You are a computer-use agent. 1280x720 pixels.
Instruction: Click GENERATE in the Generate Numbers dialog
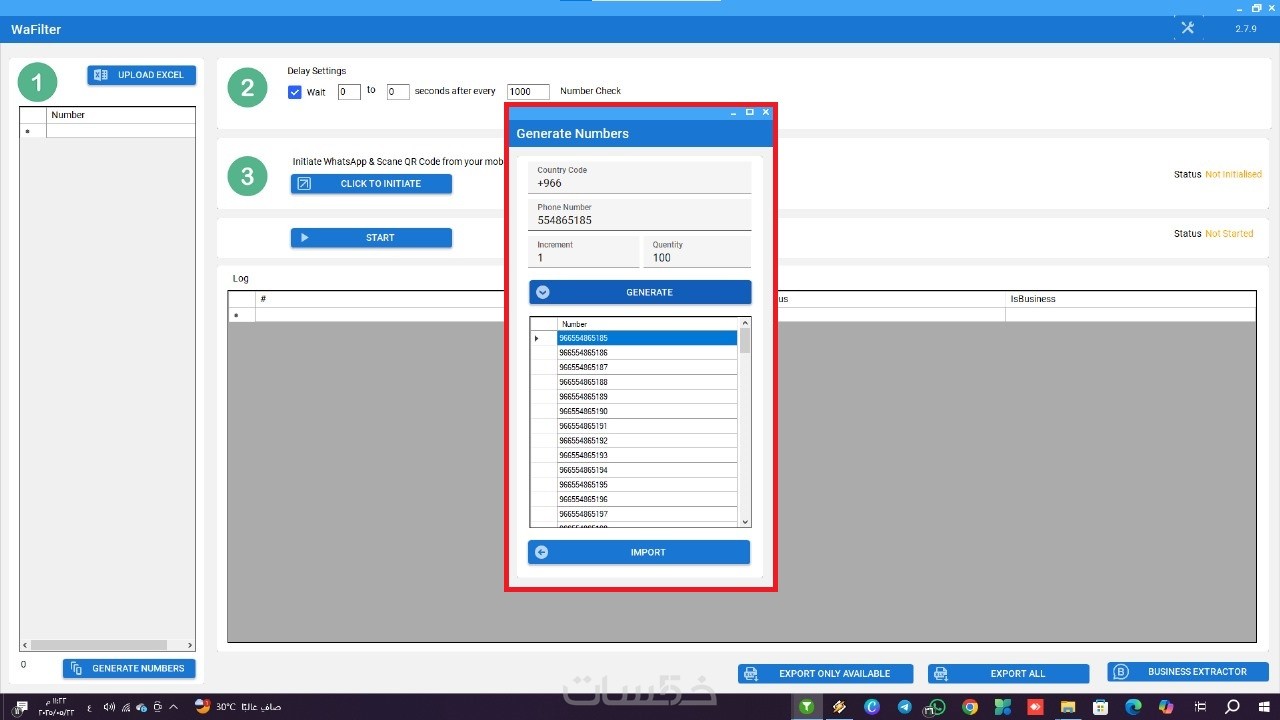640,292
